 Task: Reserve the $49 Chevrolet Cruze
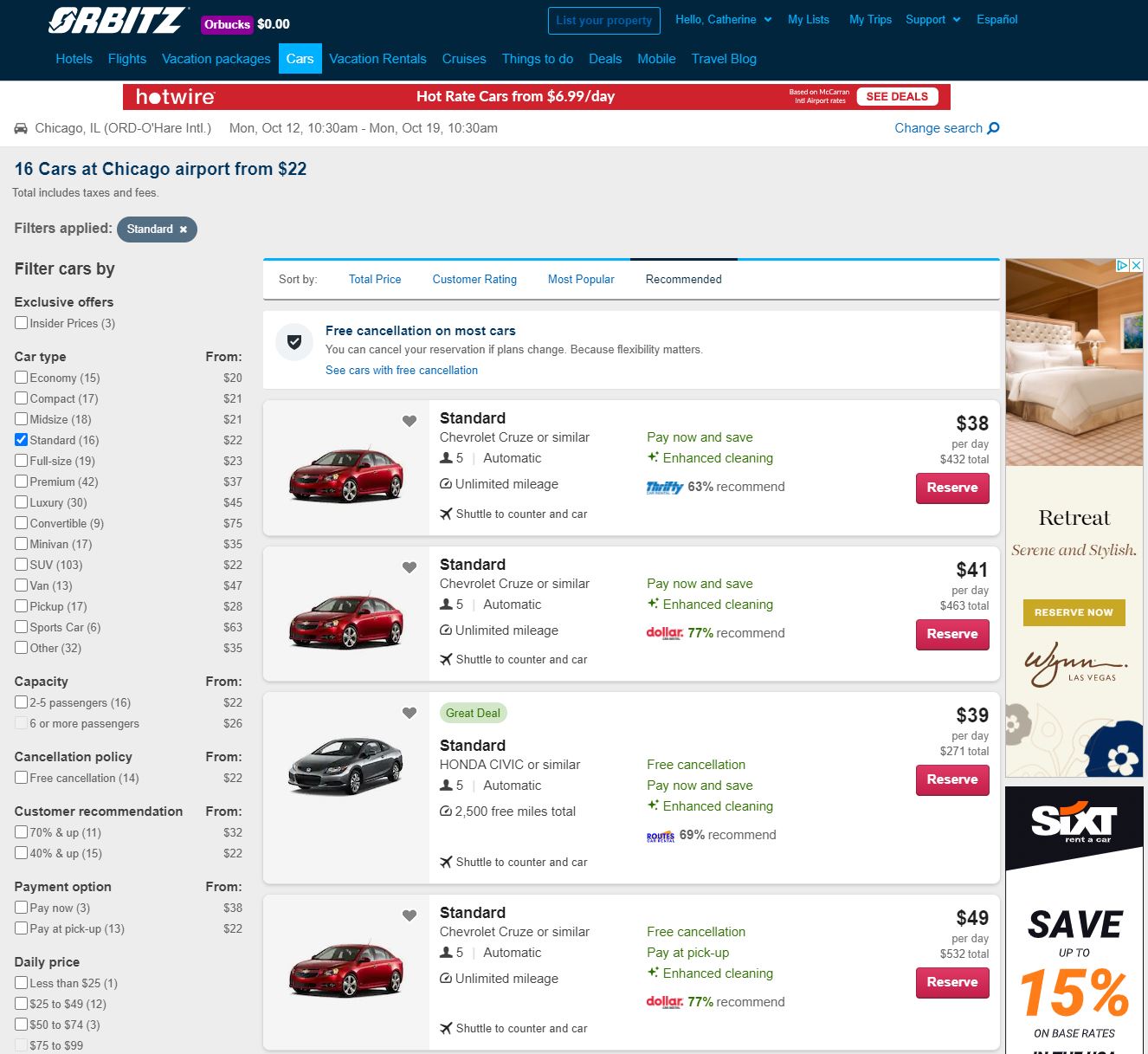pos(952,982)
